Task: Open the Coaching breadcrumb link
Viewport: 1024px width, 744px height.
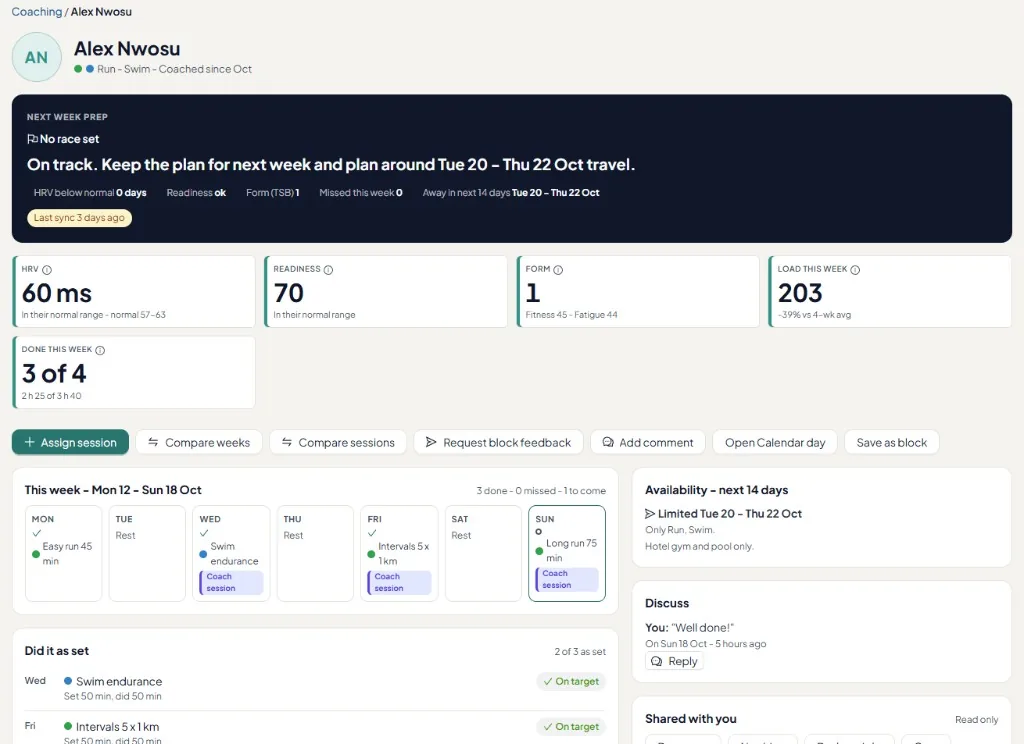Action: tap(37, 12)
